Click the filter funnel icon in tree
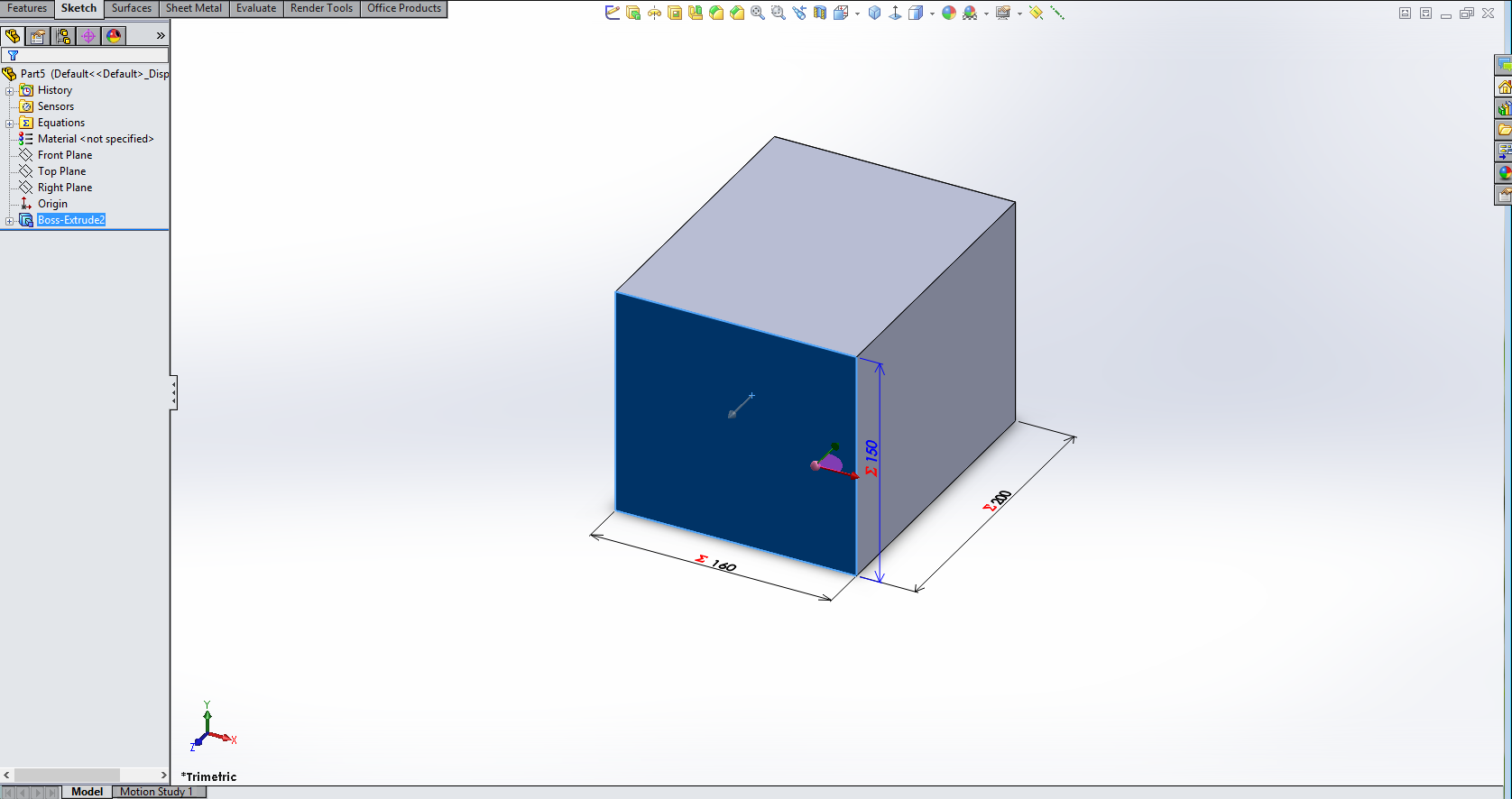This screenshot has height=799, width=1512. tap(13, 55)
